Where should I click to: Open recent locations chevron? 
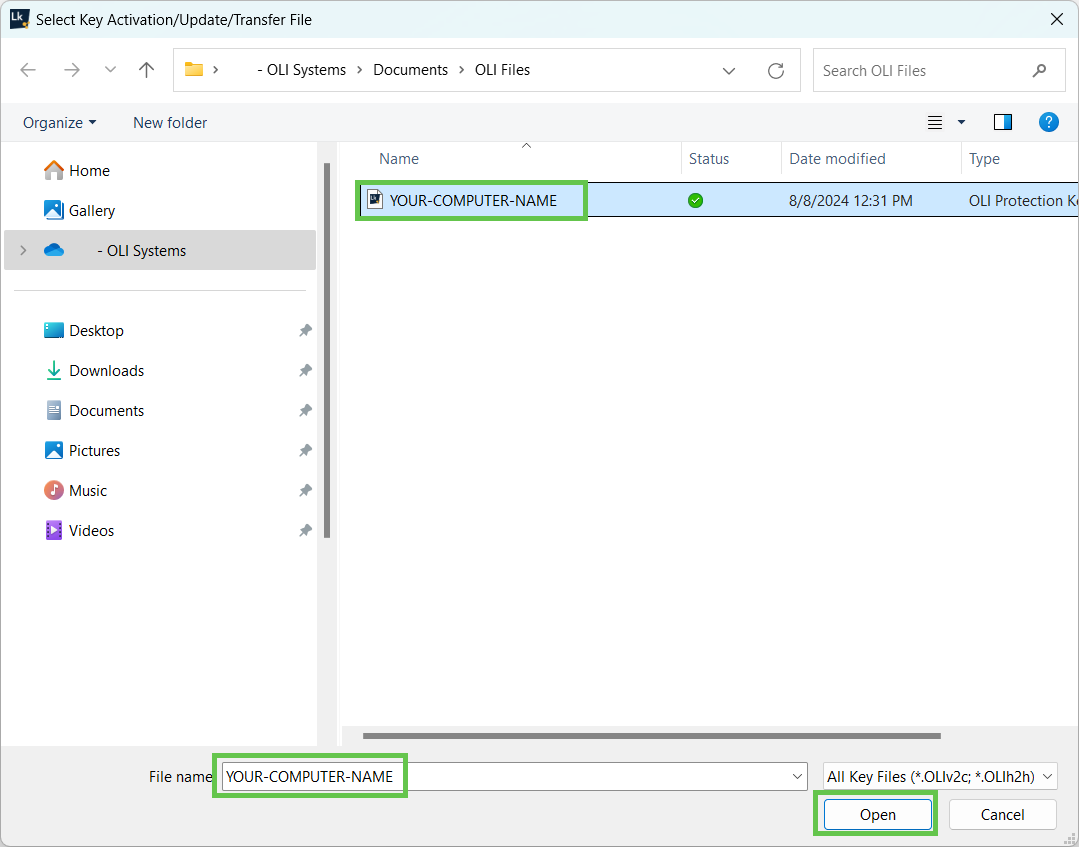(110, 69)
